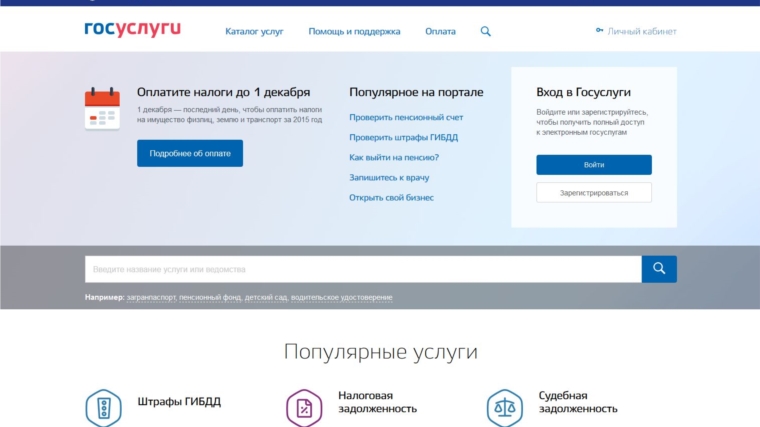
Task: Select example query водительское удостоверение
Action: coord(342,297)
